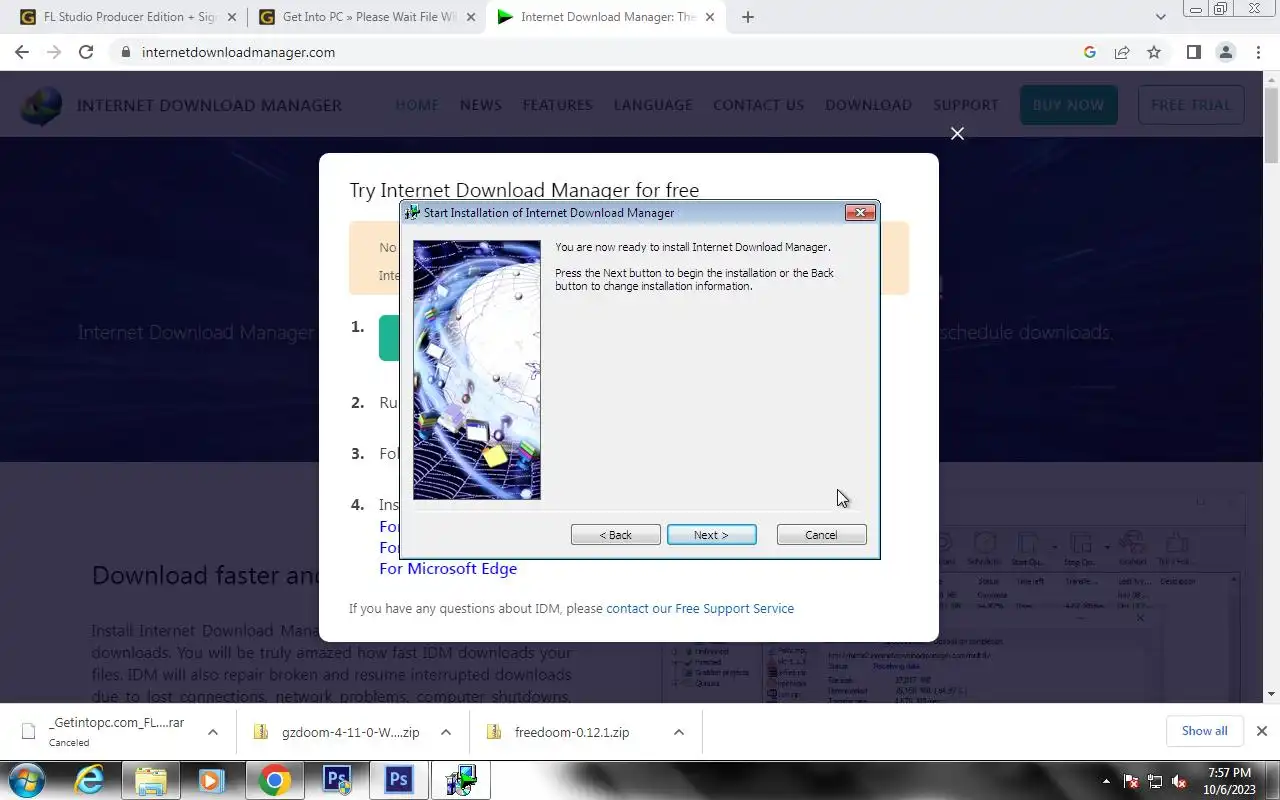Close the Get Into PC tab
The height and width of the screenshot is (800, 1280).
[471, 17]
